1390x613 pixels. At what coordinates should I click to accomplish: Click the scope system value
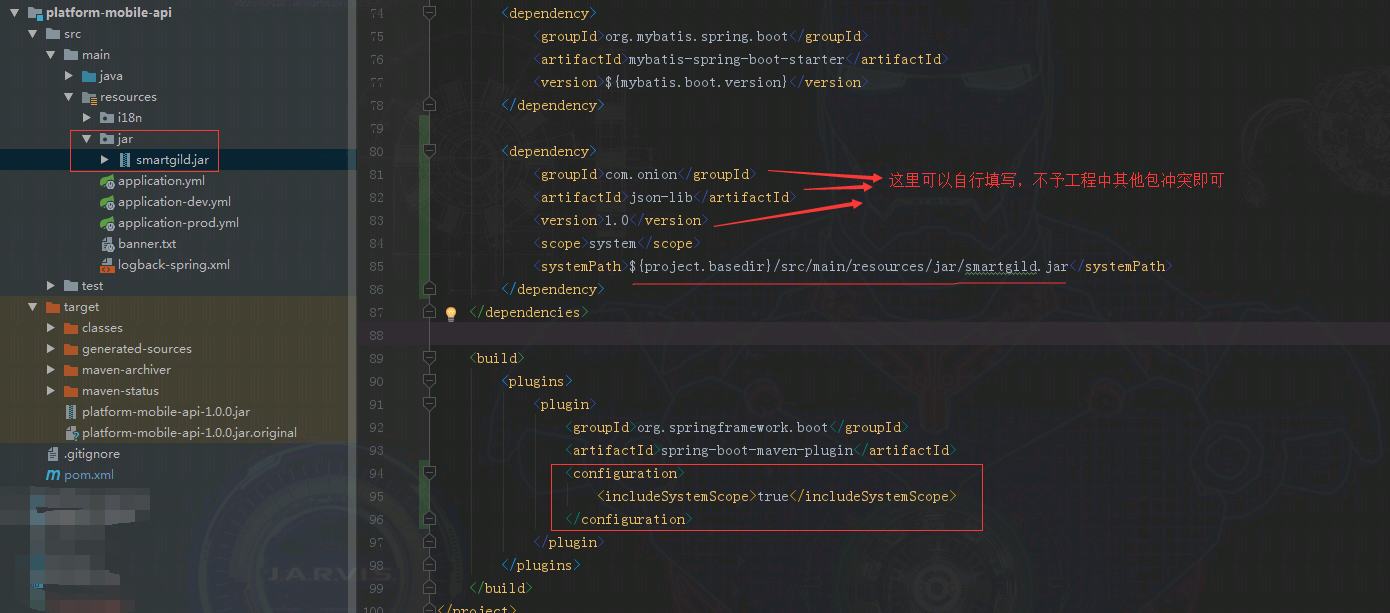pos(613,243)
